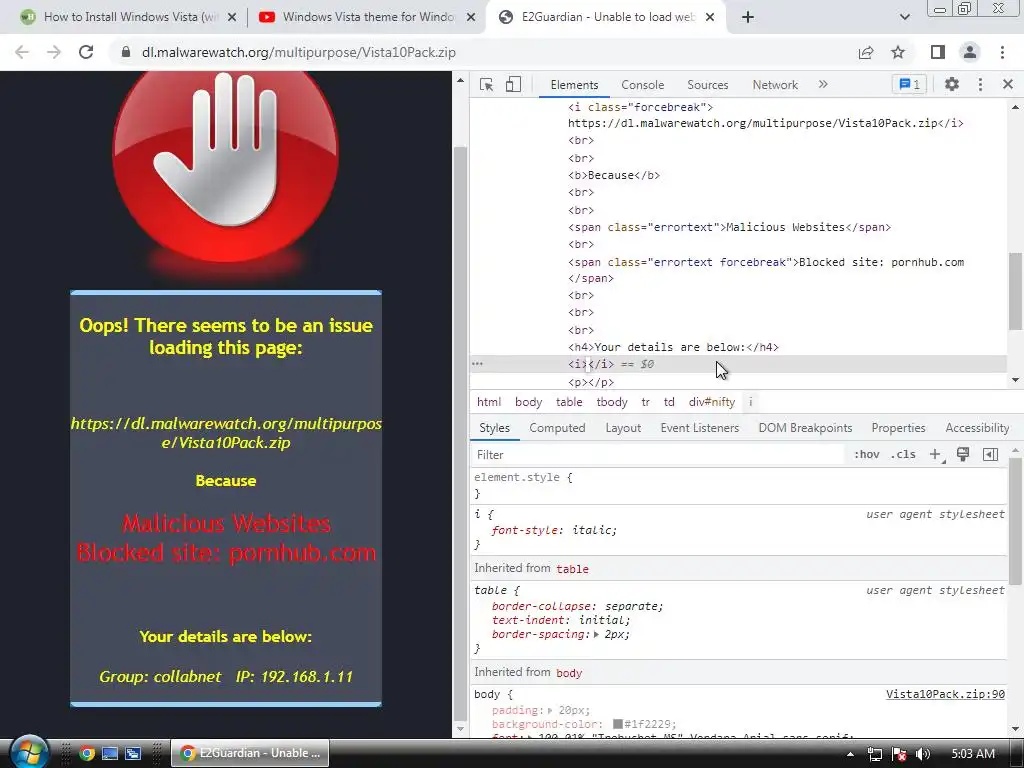Select body in the breadcrumb
This screenshot has width=1024, height=768.
point(528,402)
